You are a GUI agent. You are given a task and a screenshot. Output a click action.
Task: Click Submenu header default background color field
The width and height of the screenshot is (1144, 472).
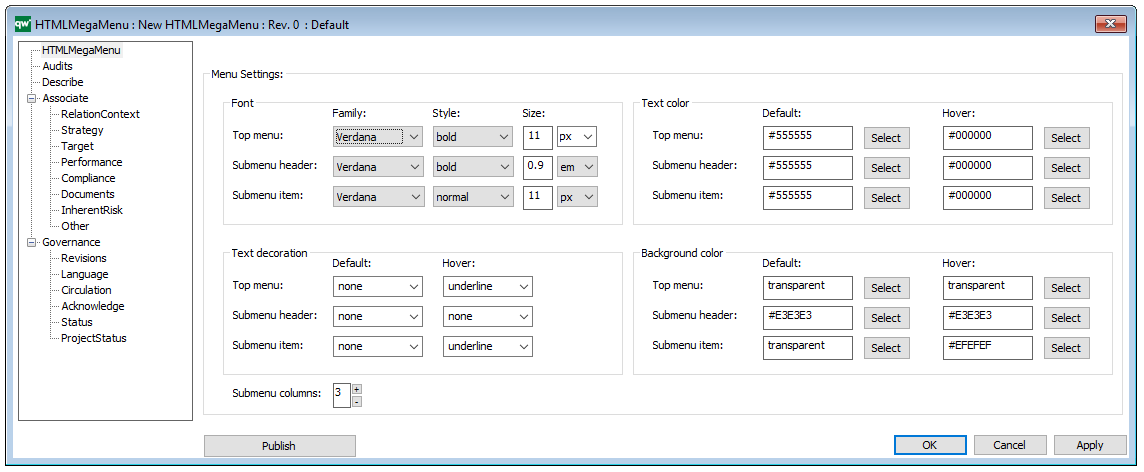click(x=807, y=317)
